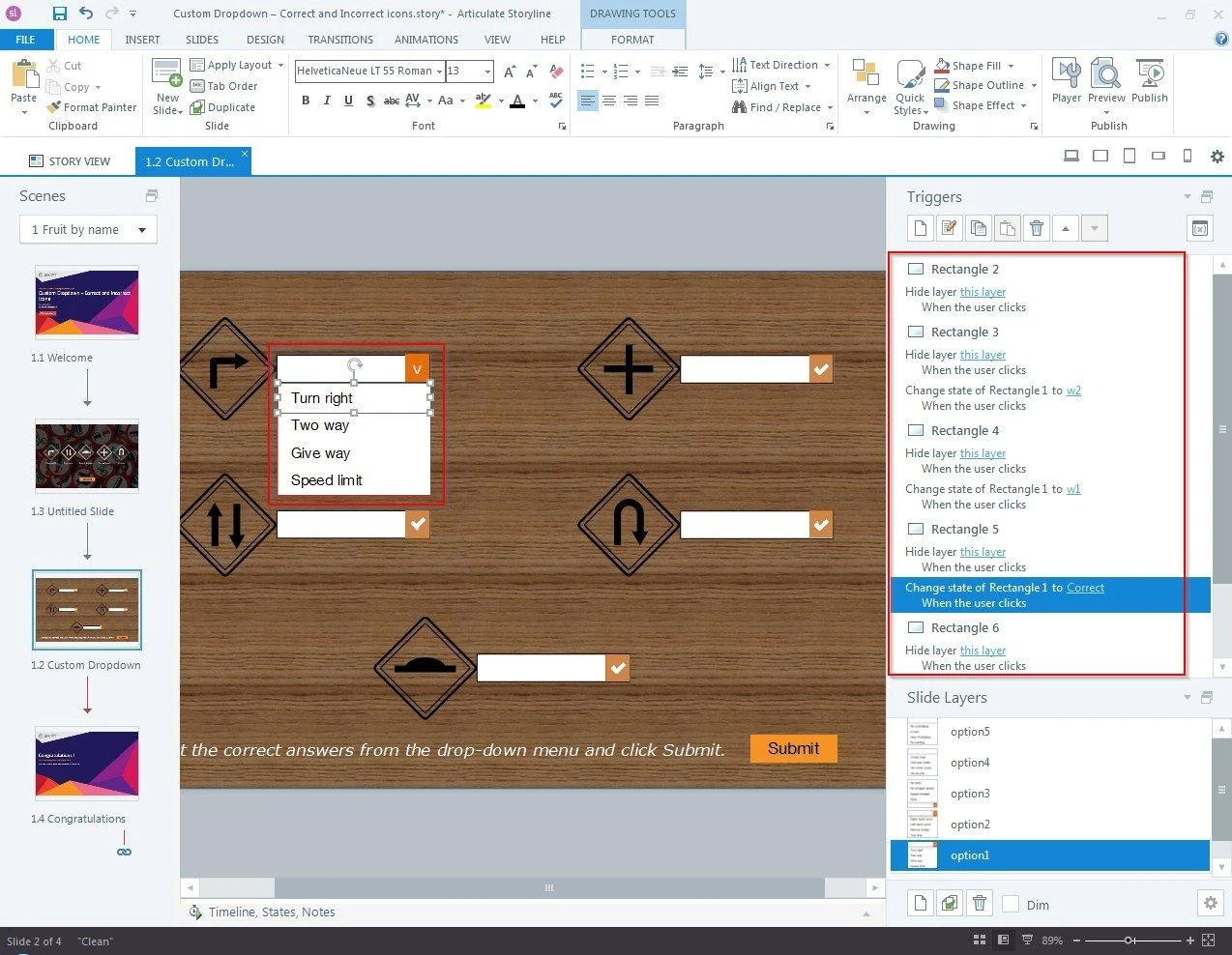Increase the font size
Image resolution: width=1232 pixels, height=955 pixels.
[509, 72]
